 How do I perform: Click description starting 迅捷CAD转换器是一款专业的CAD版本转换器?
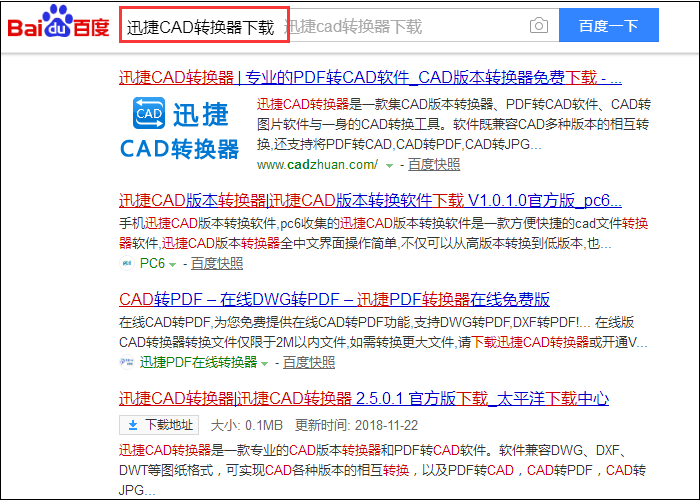tap(382, 470)
